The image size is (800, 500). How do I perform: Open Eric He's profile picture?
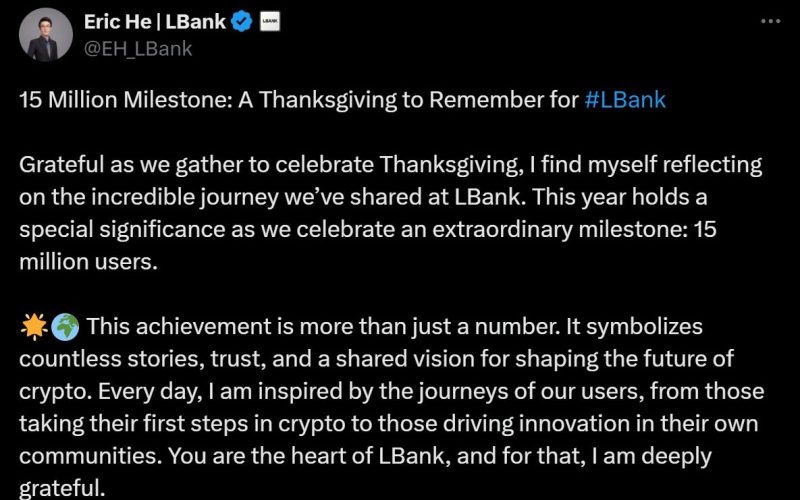point(46,34)
